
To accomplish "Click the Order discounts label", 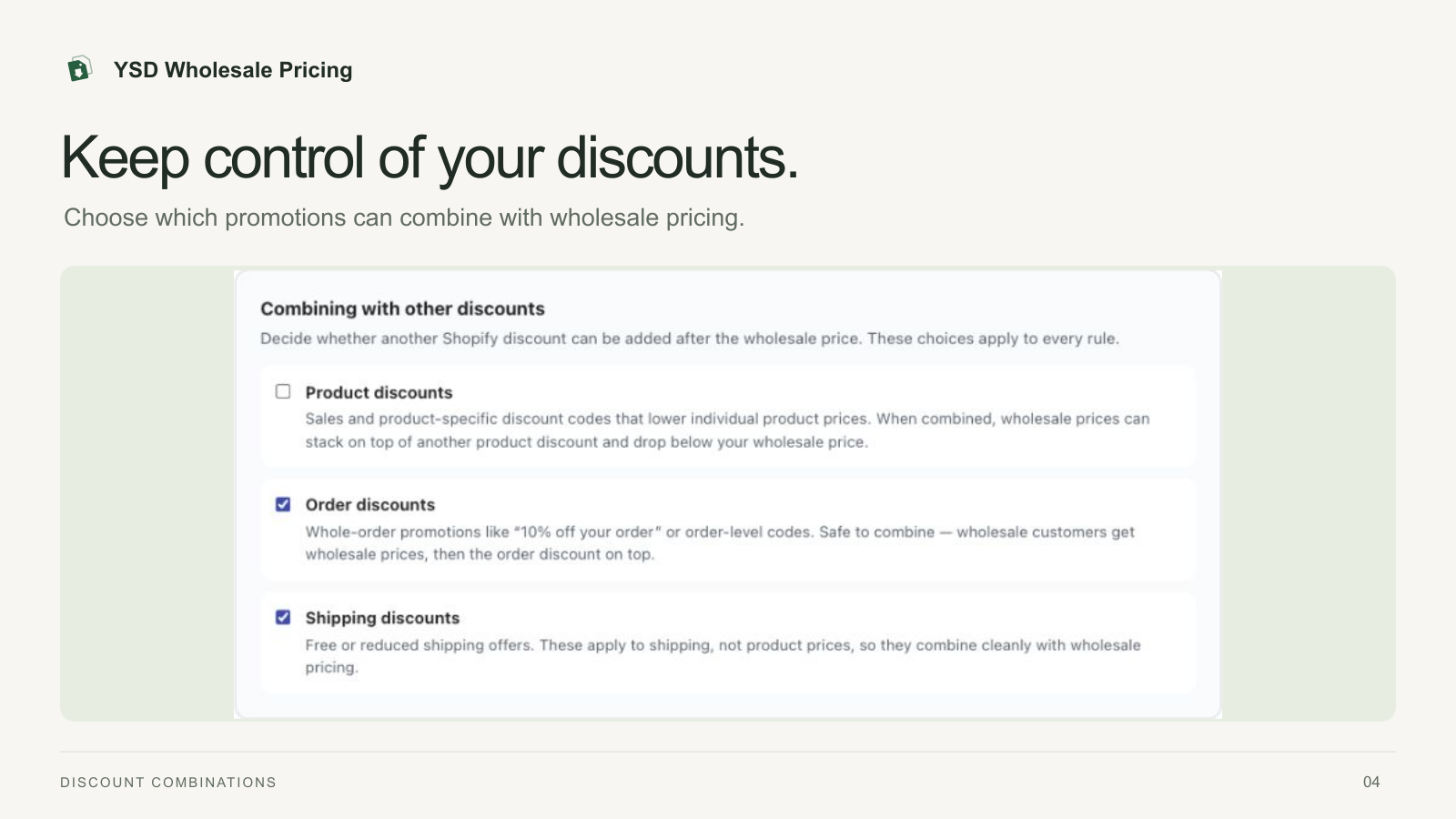I will 370,505.
